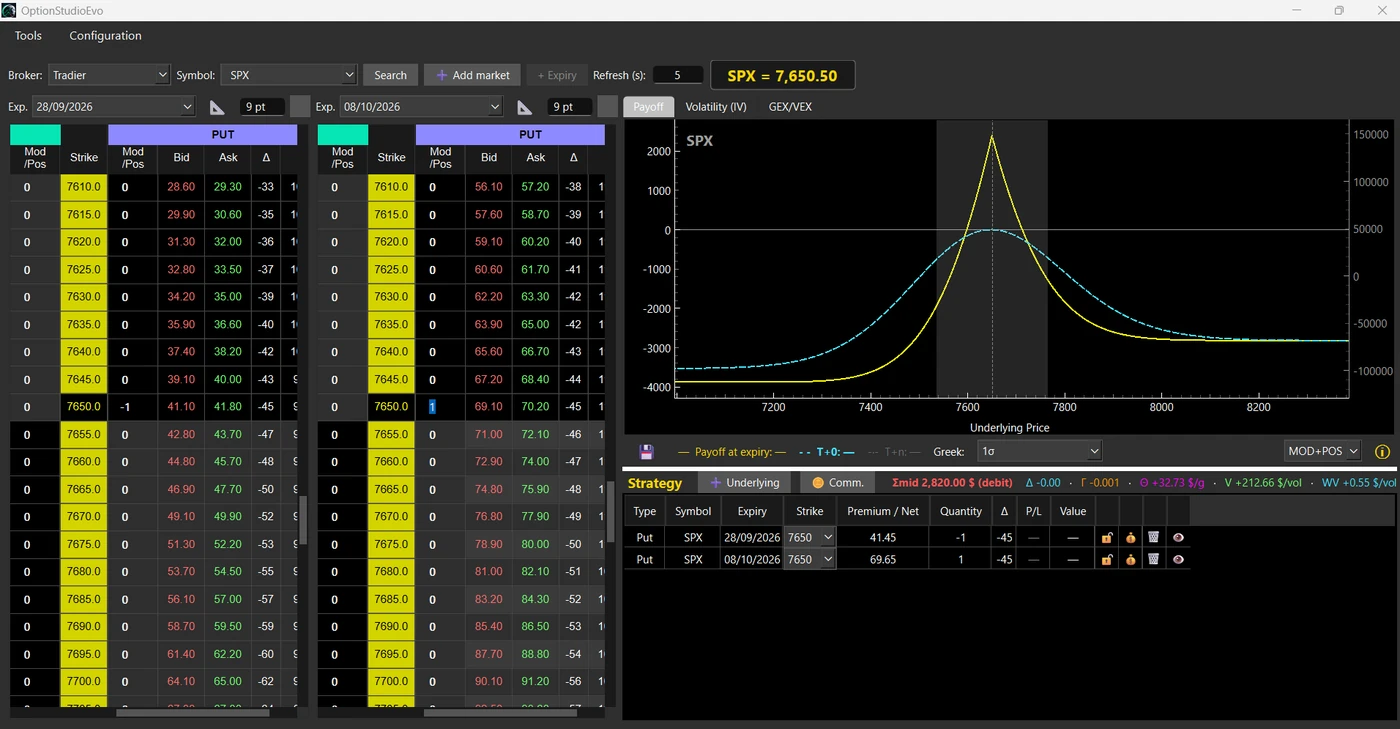Toggle the lock icon for the 28/09/2026 put leg
Viewport: 1400px width, 729px height.
coord(1107,537)
